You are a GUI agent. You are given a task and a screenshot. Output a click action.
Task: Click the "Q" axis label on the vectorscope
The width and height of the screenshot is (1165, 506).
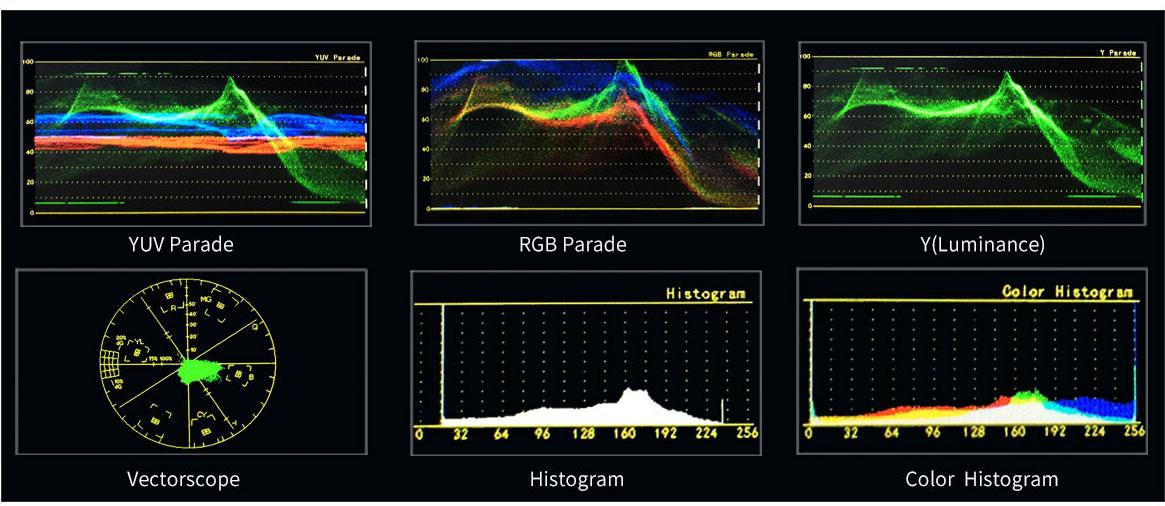point(254,325)
